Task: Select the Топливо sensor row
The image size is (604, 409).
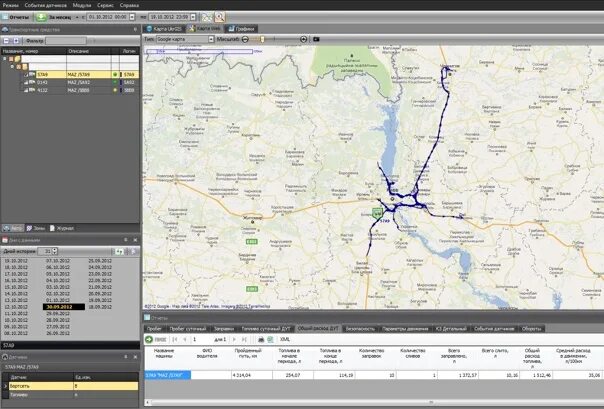Action: pyautogui.click(x=73, y=395)
